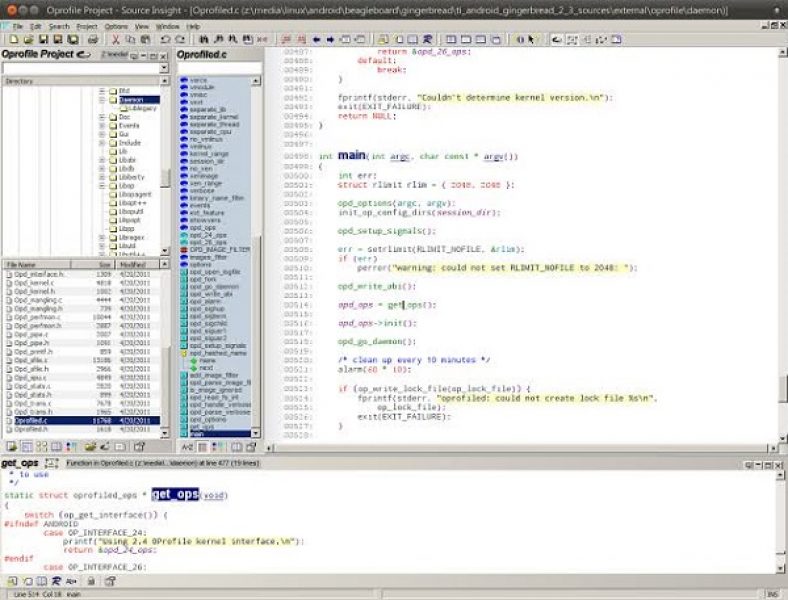Image resolution: width=788 pixels, height=600 pixels.
Task: Open the project file name dropdown
Action: click(165, 69)
